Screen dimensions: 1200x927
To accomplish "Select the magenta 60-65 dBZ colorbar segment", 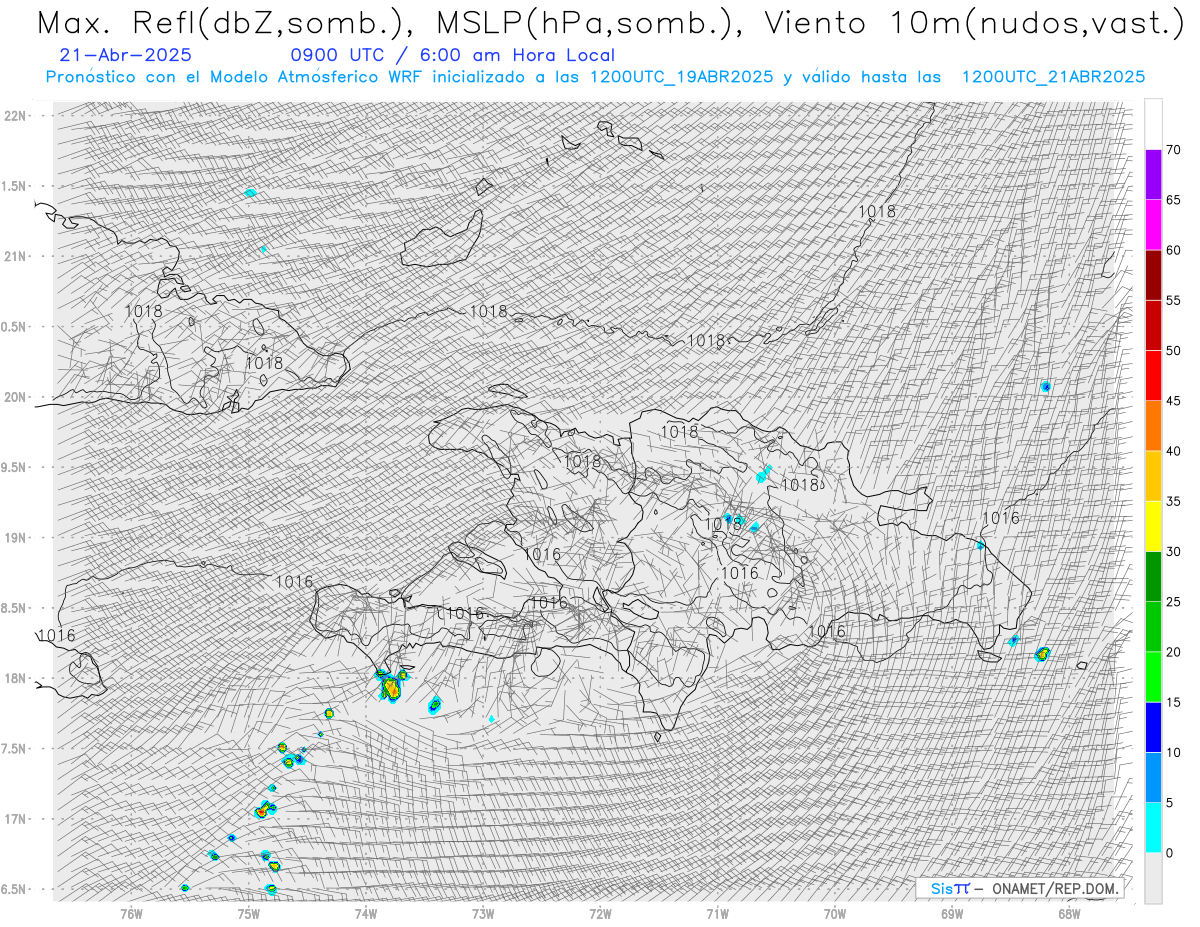I will pyautogui.click(x=1153, y=225).
